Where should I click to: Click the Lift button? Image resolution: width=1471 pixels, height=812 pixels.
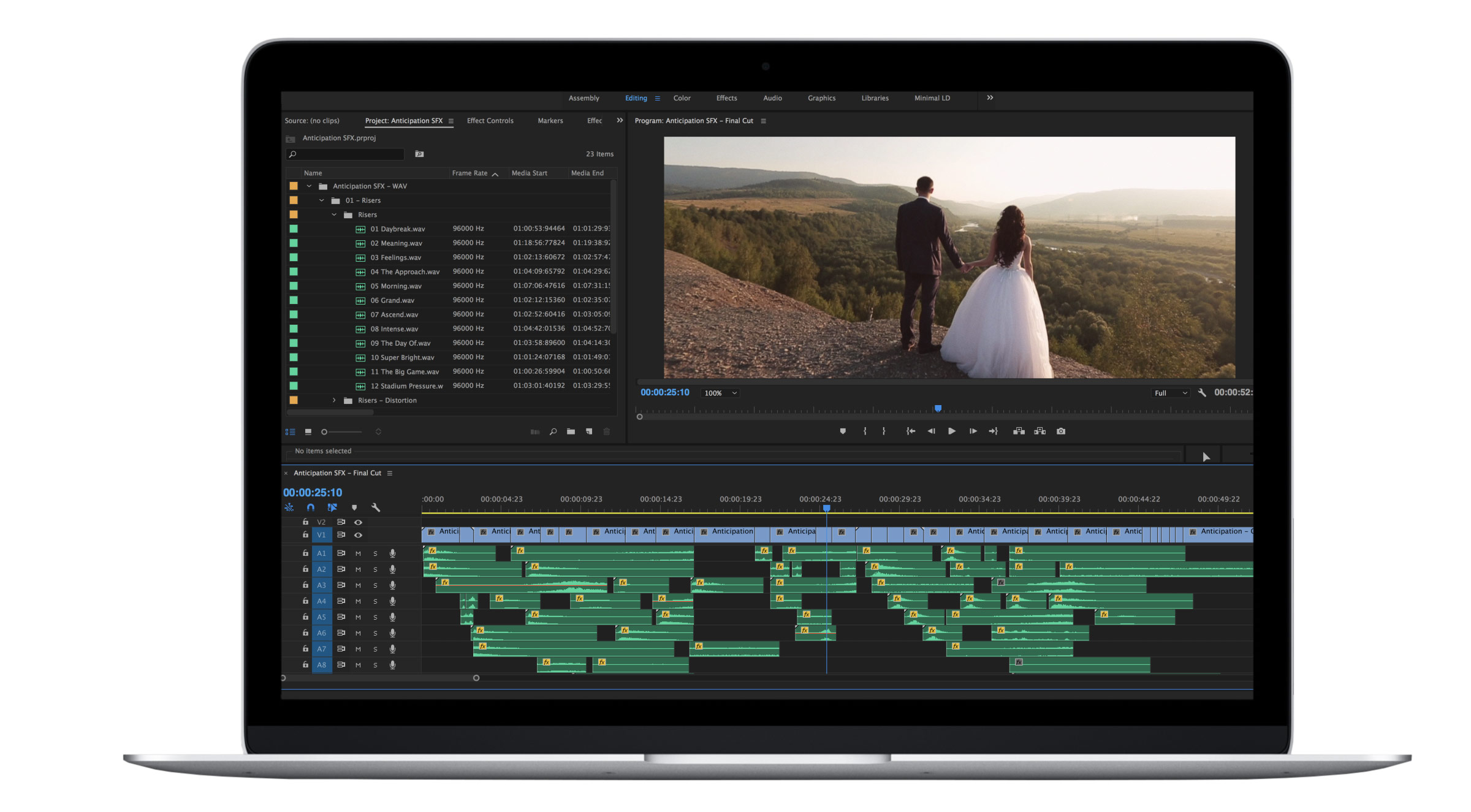coord(1019,431)
